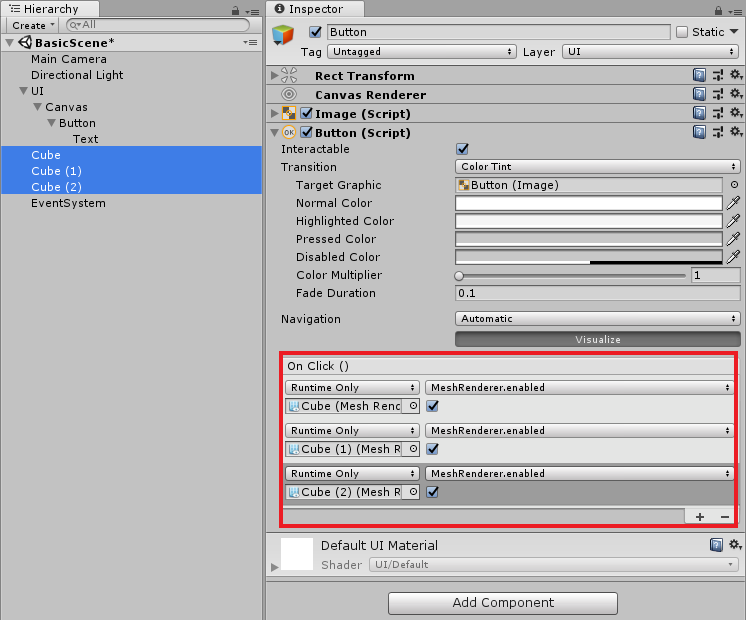Disable the Image (Script) component
746x620 pixels.
click(307, 113)
